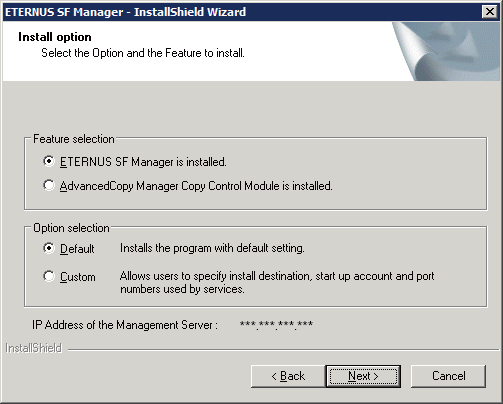Click the masked IP address value

point(276,325)
